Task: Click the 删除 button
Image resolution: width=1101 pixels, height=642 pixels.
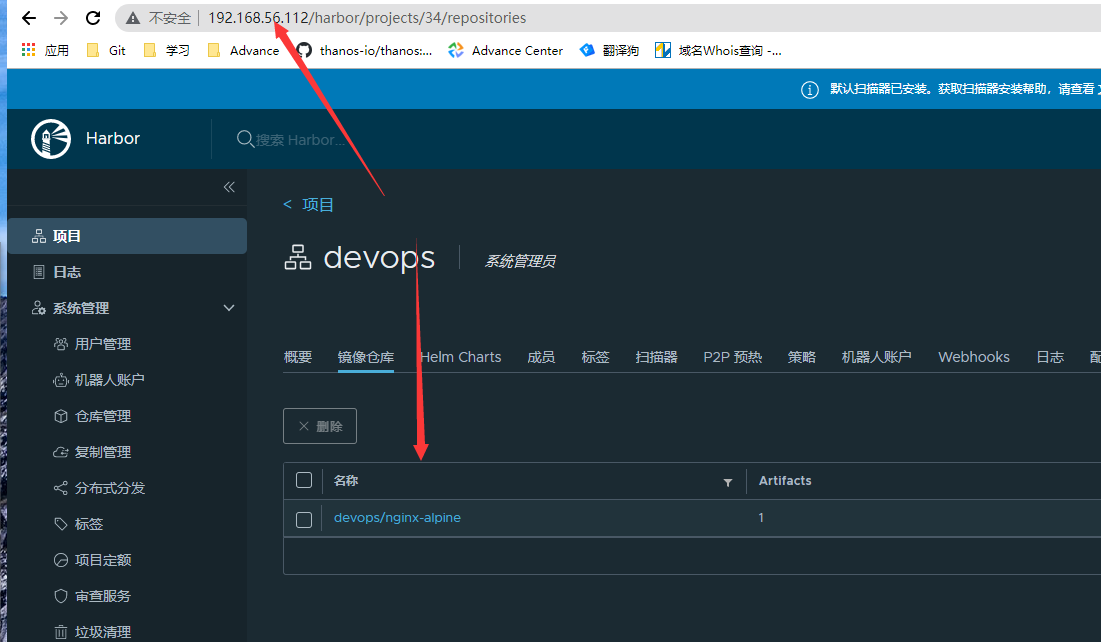Action: [x=320, y=426]
